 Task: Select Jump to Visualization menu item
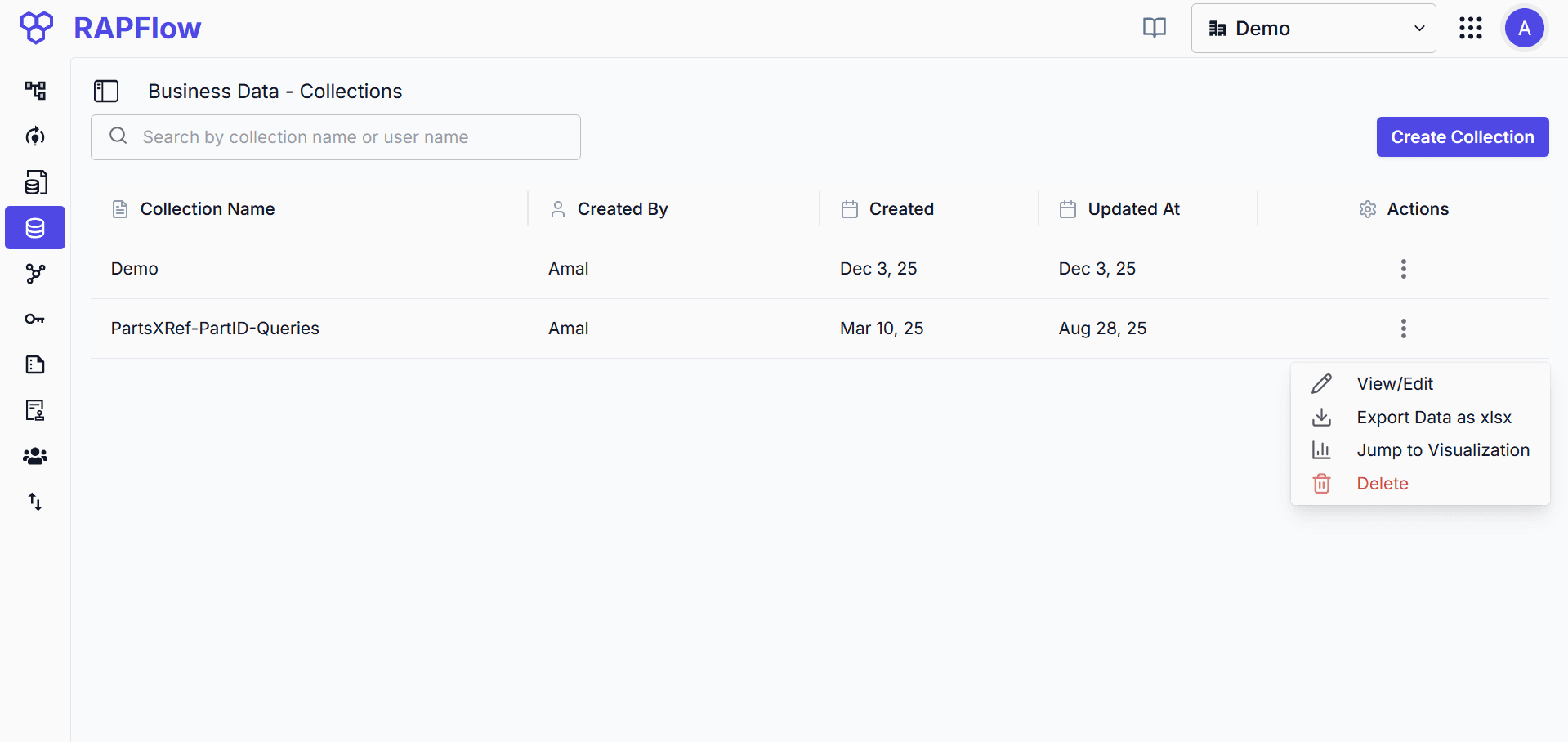point(1442,450)
